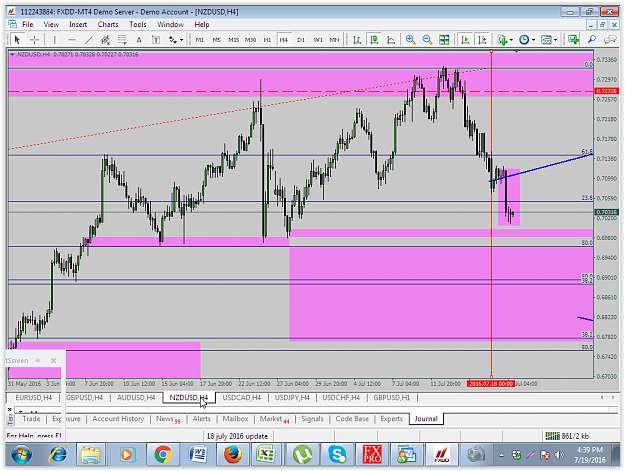Open periods clock dropdown
Viewport: 625px width, 471px height.
point(527,39)
